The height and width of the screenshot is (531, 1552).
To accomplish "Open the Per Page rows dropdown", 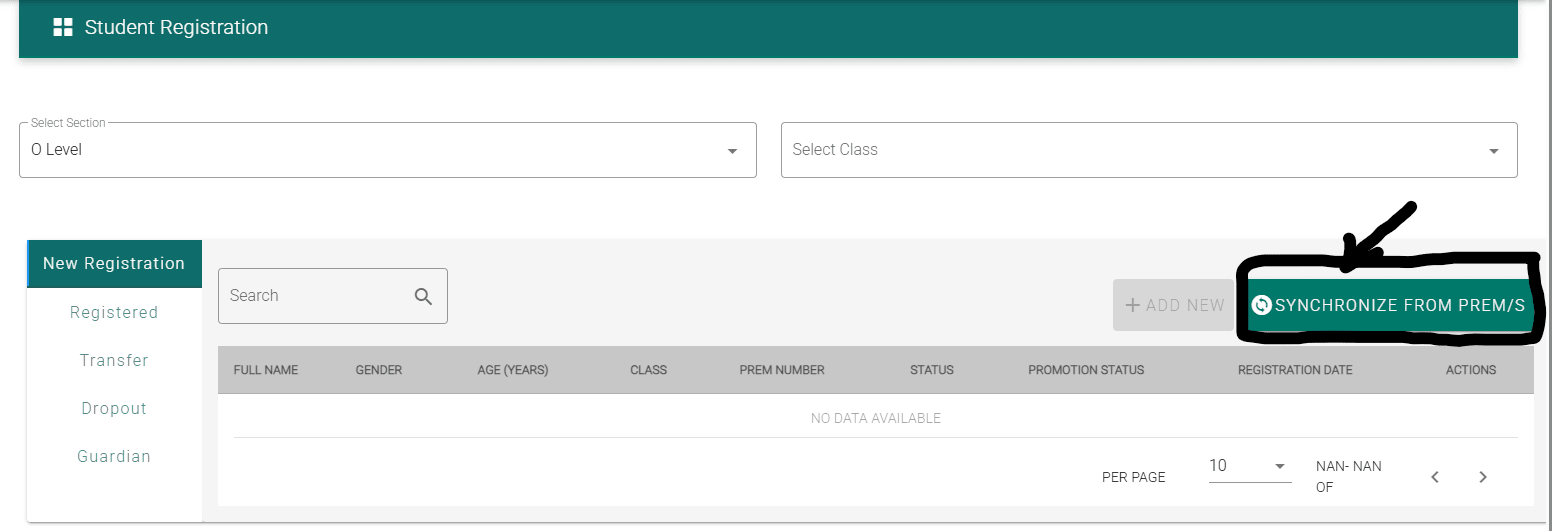I will (x=1279, y=467).
